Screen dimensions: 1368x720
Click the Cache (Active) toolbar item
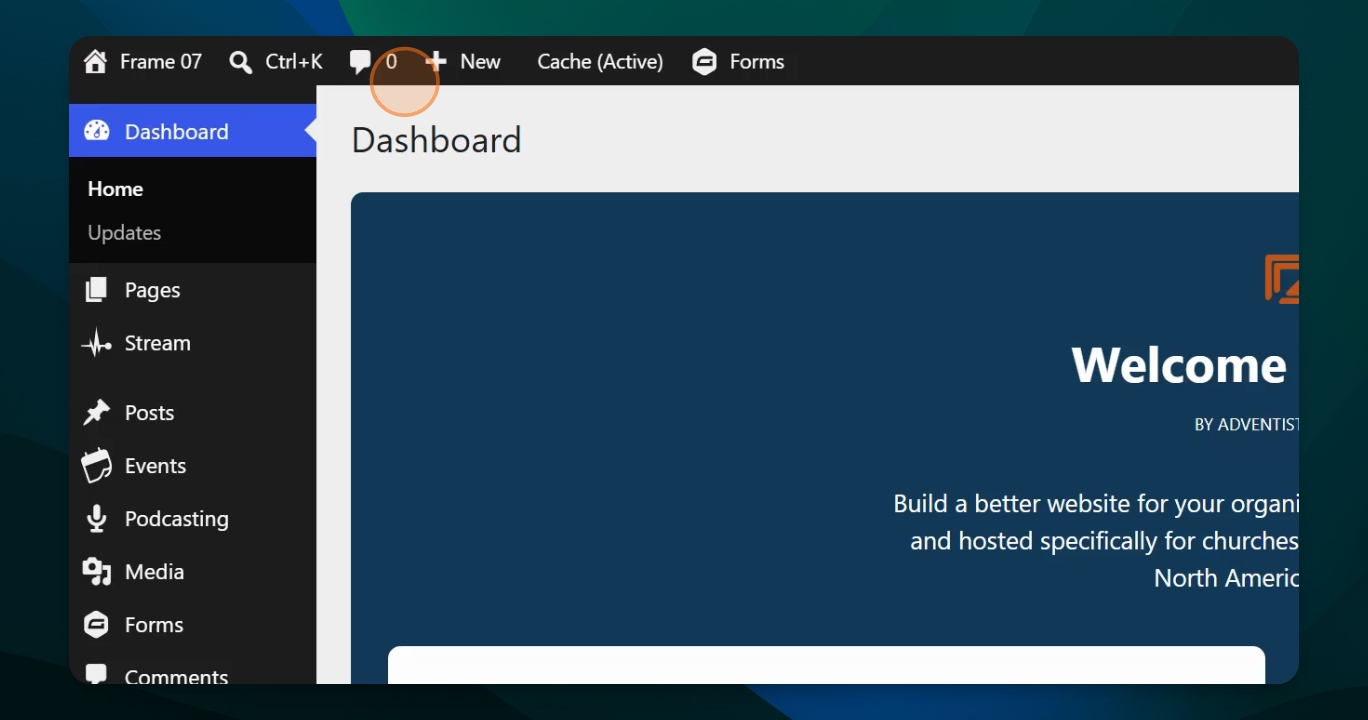coord(600,62)
